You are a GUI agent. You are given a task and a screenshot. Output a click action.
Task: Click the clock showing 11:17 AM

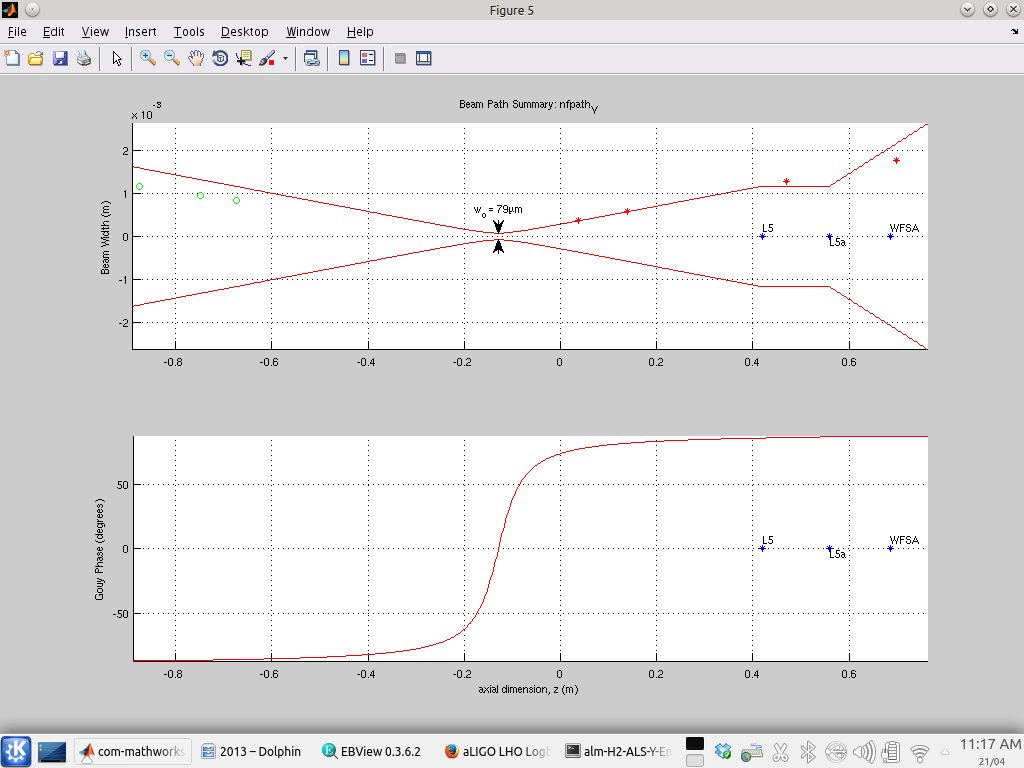(x=990, y=744)
